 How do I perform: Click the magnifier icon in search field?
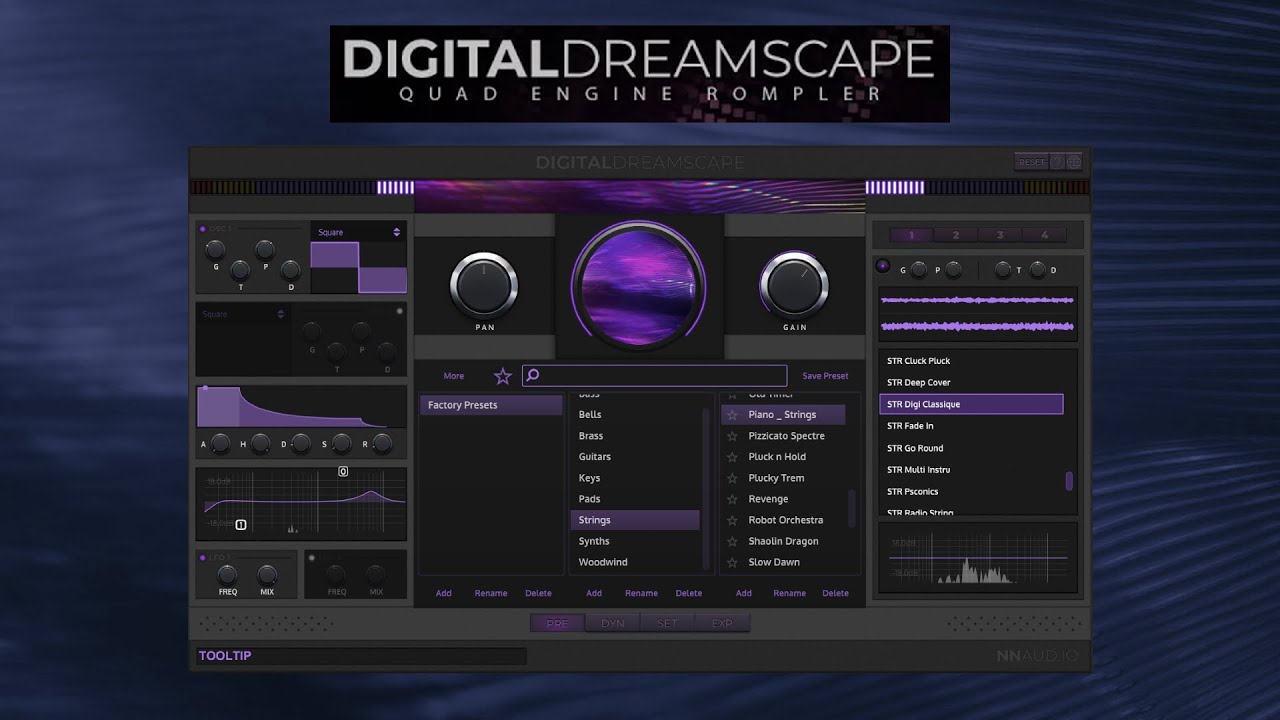click(533, 376)
